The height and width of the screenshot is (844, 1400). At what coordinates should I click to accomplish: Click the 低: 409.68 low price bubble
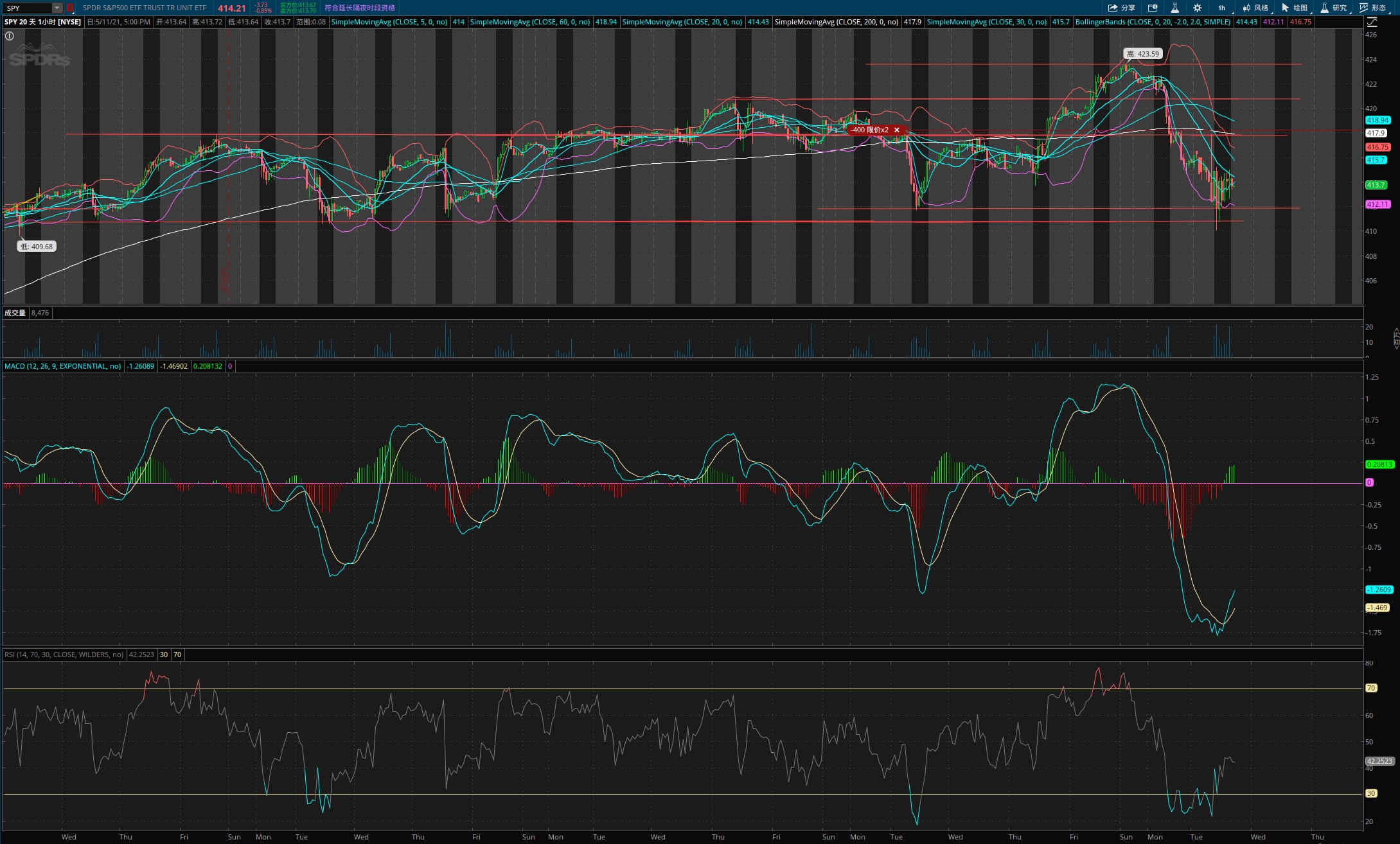pyautogui.click(x=37, y=246)
